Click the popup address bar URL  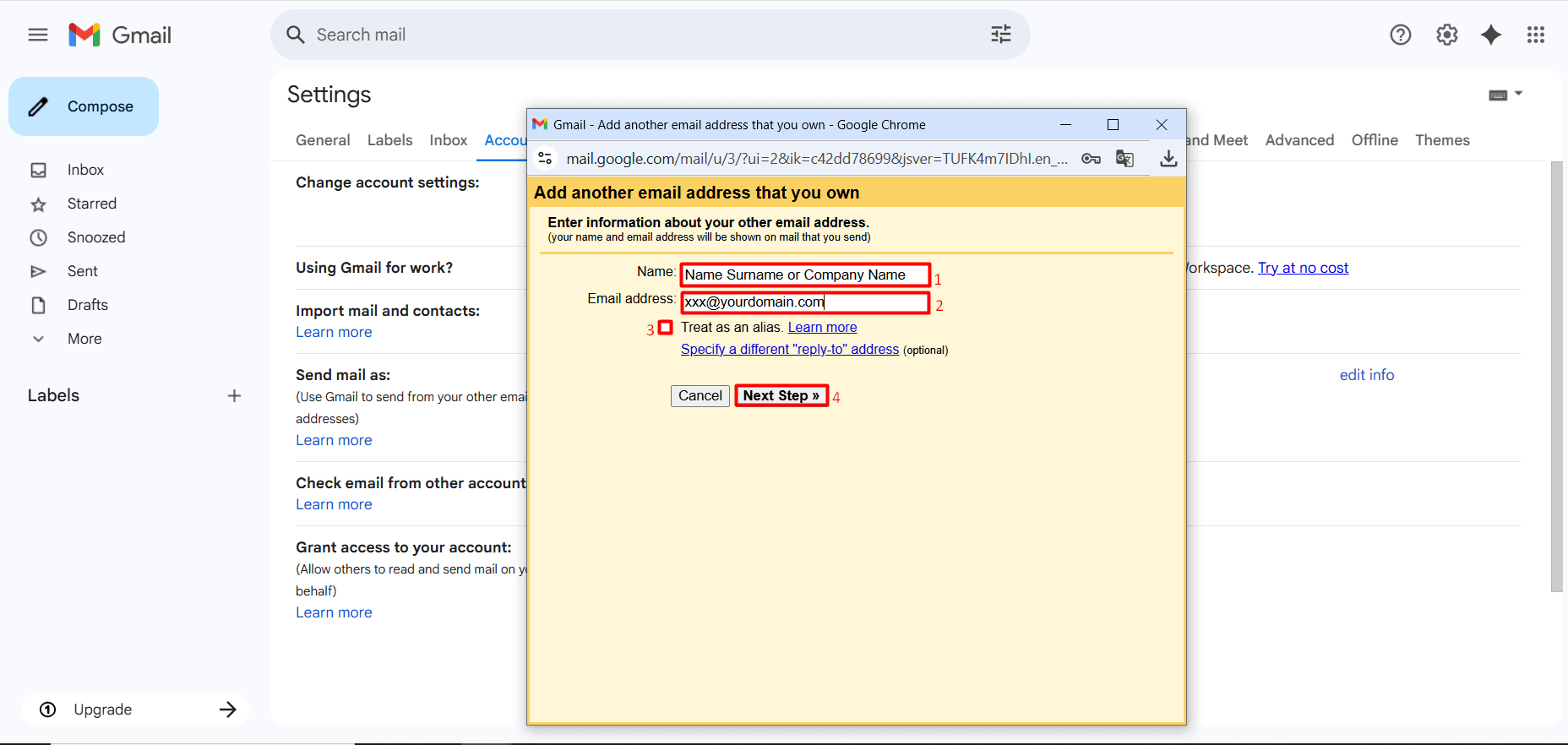(817, 159)
